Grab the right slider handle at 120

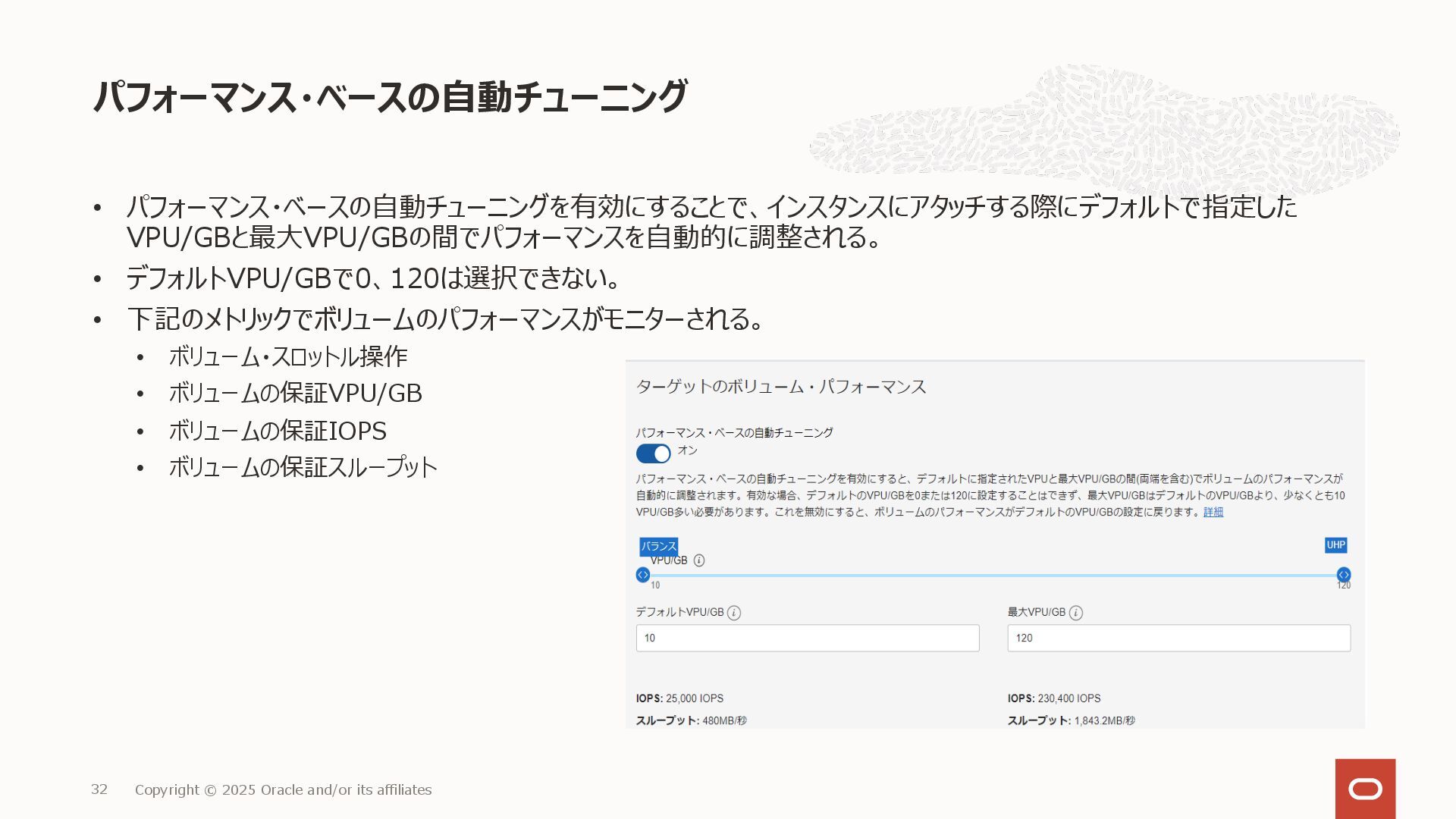[1343, 575]
